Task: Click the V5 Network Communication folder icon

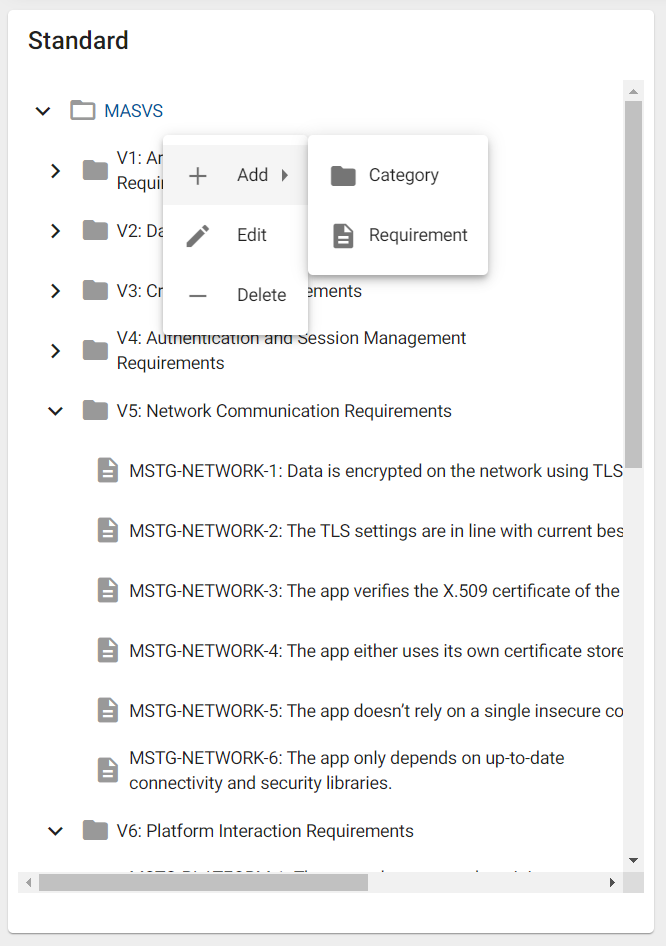Action: click(x=95, y=410)
